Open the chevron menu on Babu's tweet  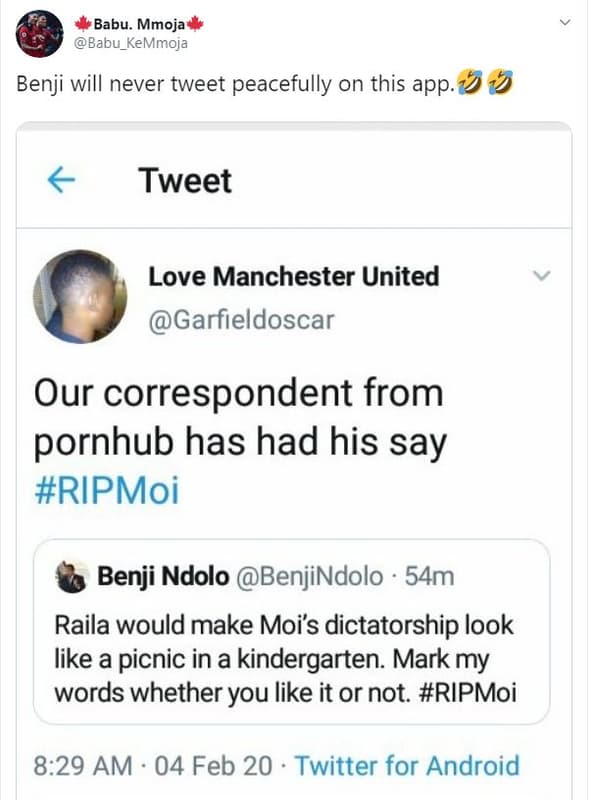565,19
